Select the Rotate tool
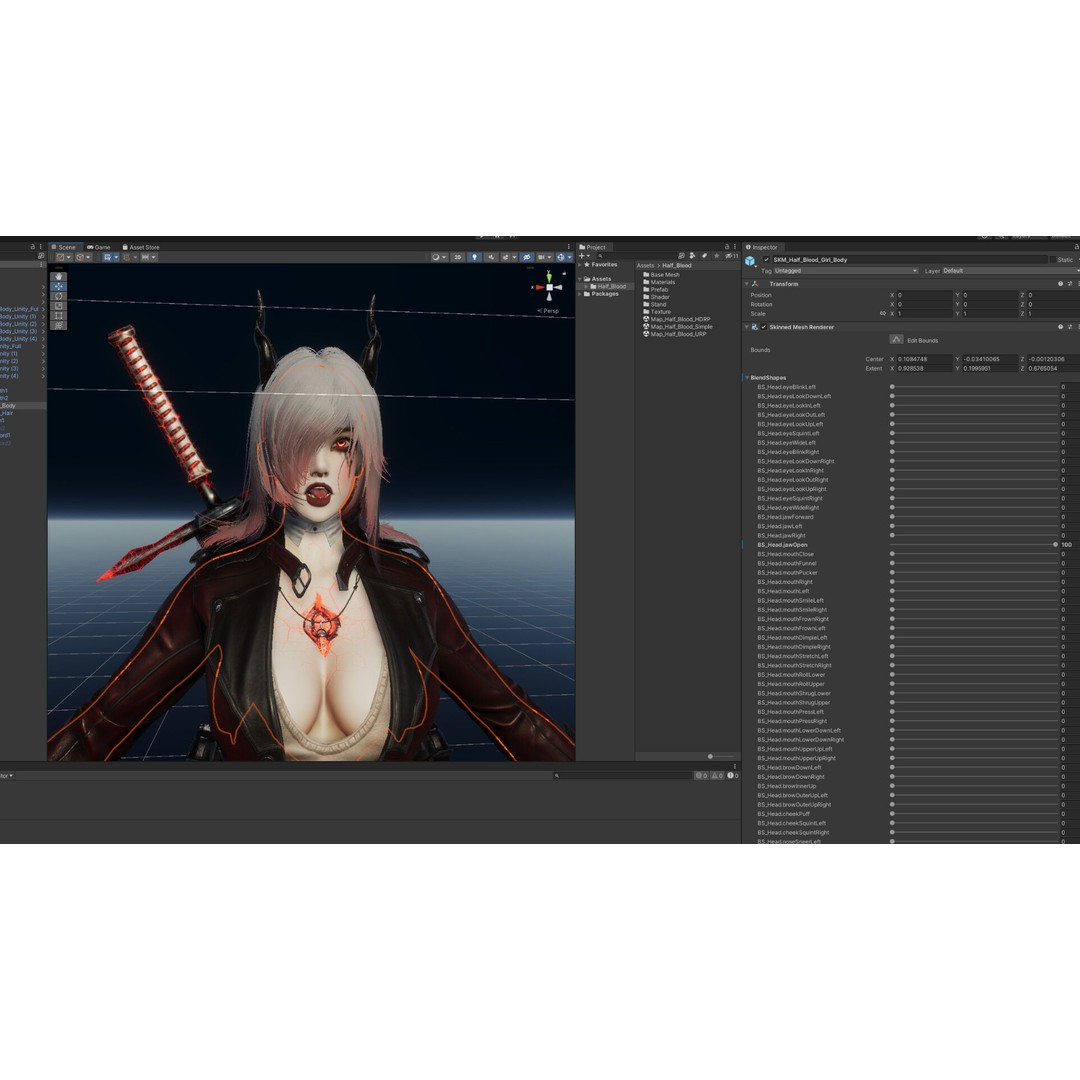The image size is (1080, 1080). 59,295
